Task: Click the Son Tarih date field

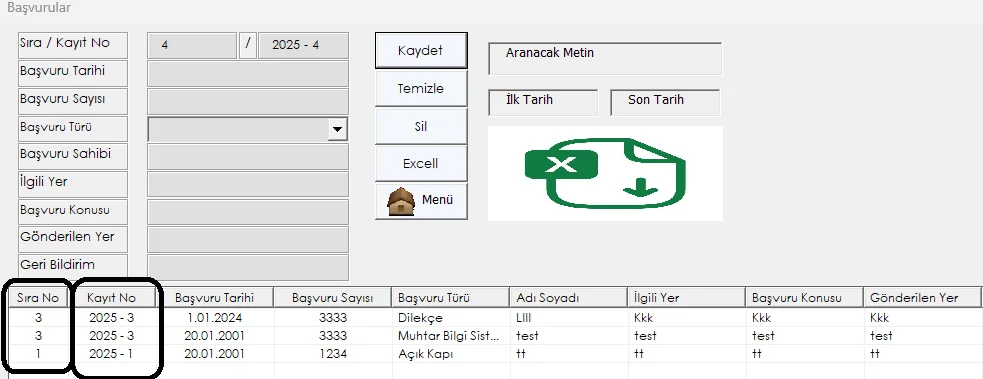Action: coord(665,102)
